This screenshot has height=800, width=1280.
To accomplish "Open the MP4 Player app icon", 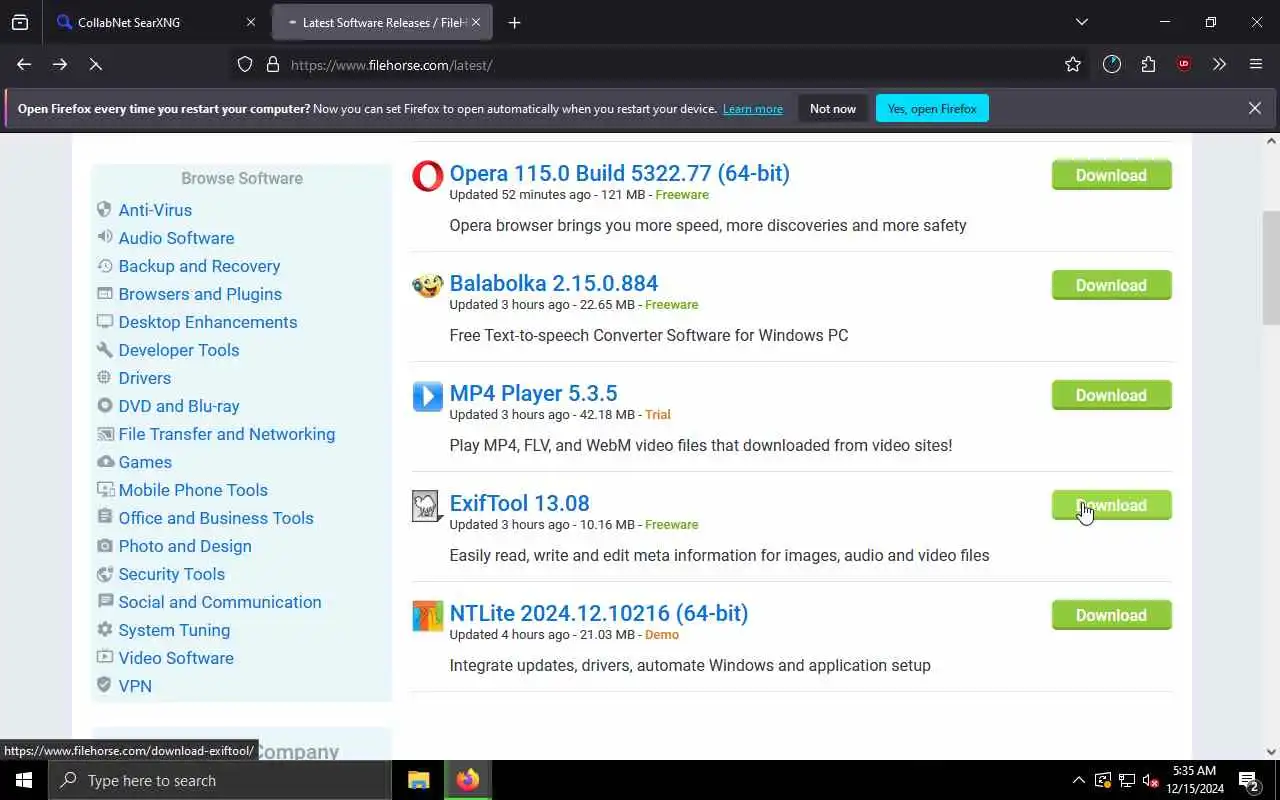I will (427, 396).
